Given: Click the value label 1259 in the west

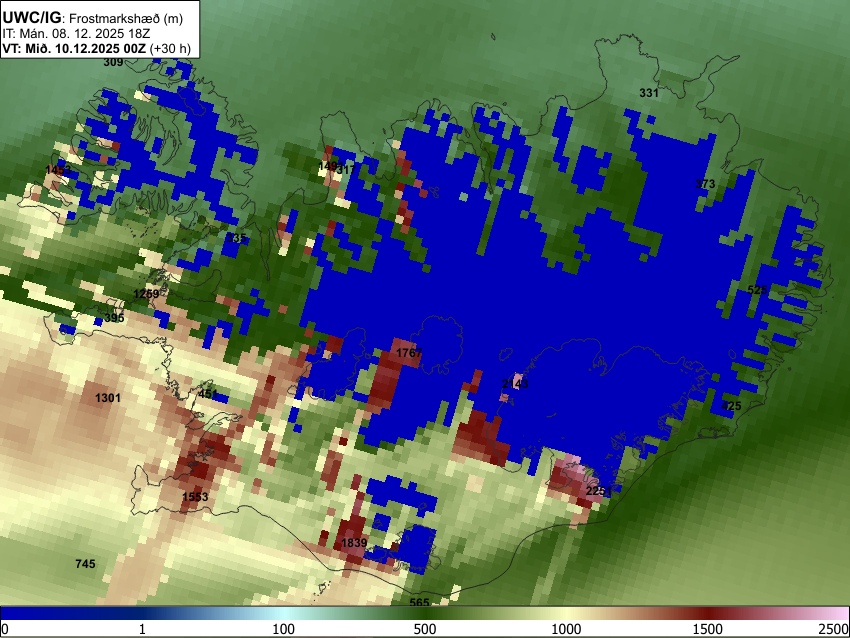Looking at the screenshot, I should (146, 294).
